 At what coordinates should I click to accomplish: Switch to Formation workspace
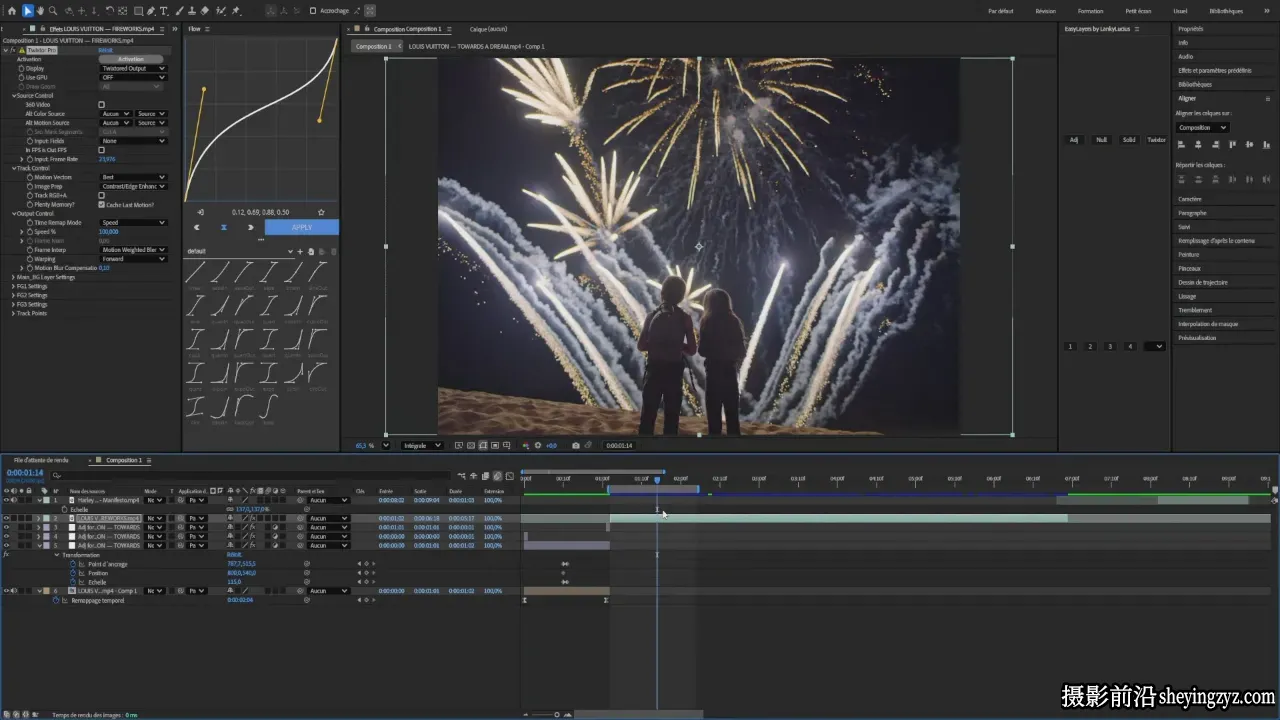coord(1090,11)
